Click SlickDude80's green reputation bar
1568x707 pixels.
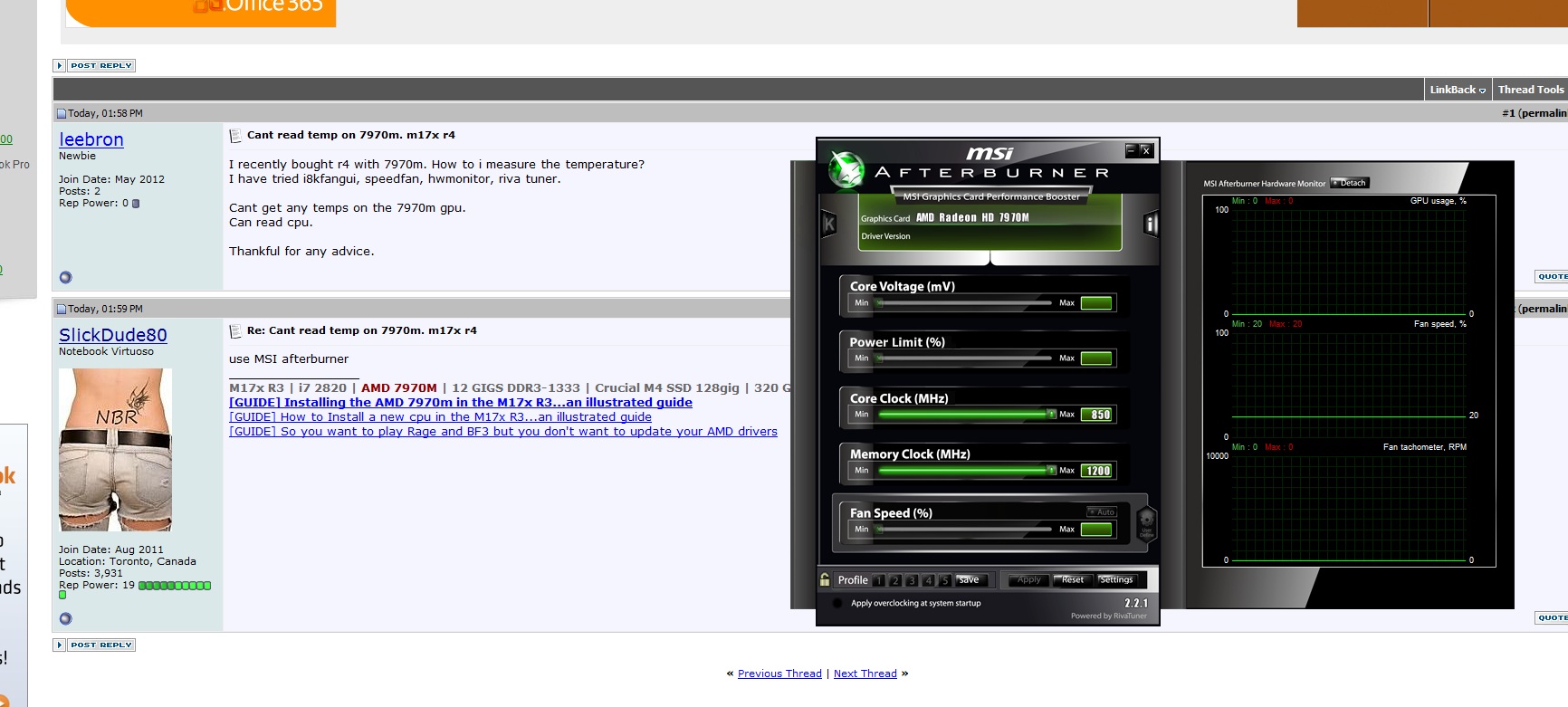pyautogui.click(x=175, y=586)
